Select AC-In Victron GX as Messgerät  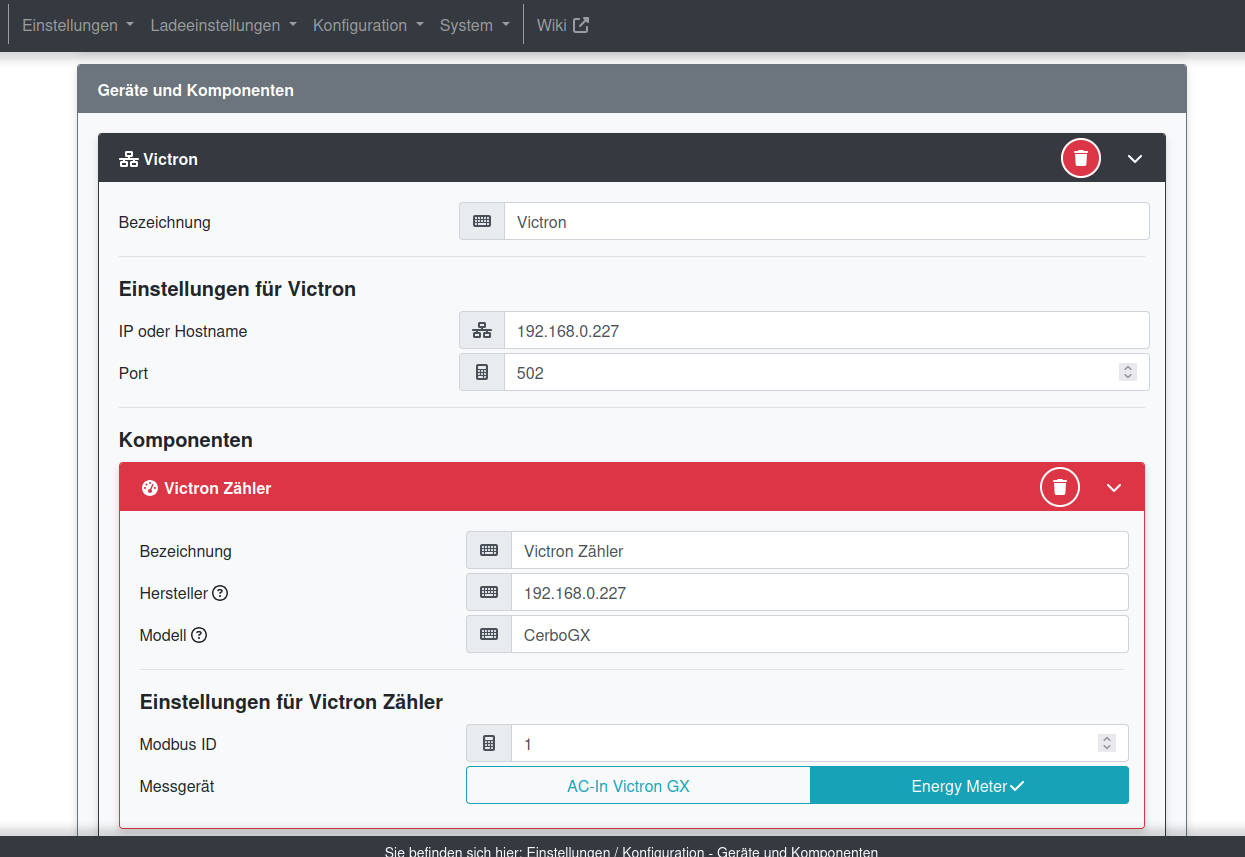[x=638, y=786]
